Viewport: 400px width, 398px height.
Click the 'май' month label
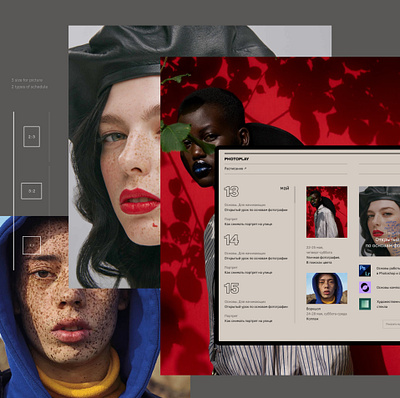pyautogui.click(x=284, y=188)
